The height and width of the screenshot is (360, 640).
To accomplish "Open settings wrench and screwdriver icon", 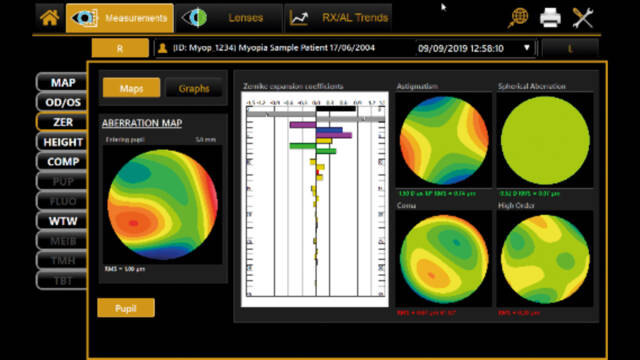I will [582, 18].
